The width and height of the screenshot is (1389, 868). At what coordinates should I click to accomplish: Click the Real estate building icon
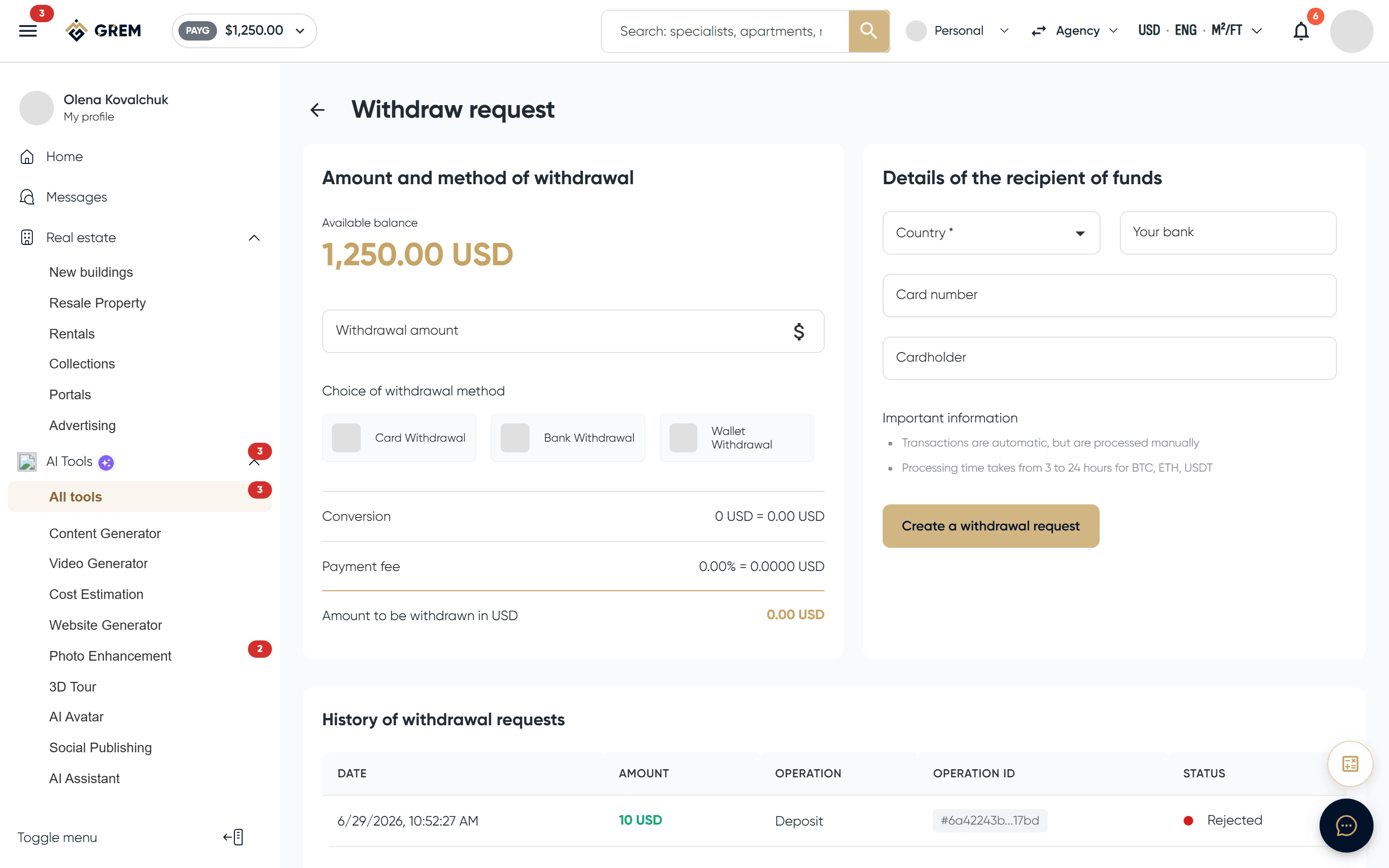click(x=27, y=238)
